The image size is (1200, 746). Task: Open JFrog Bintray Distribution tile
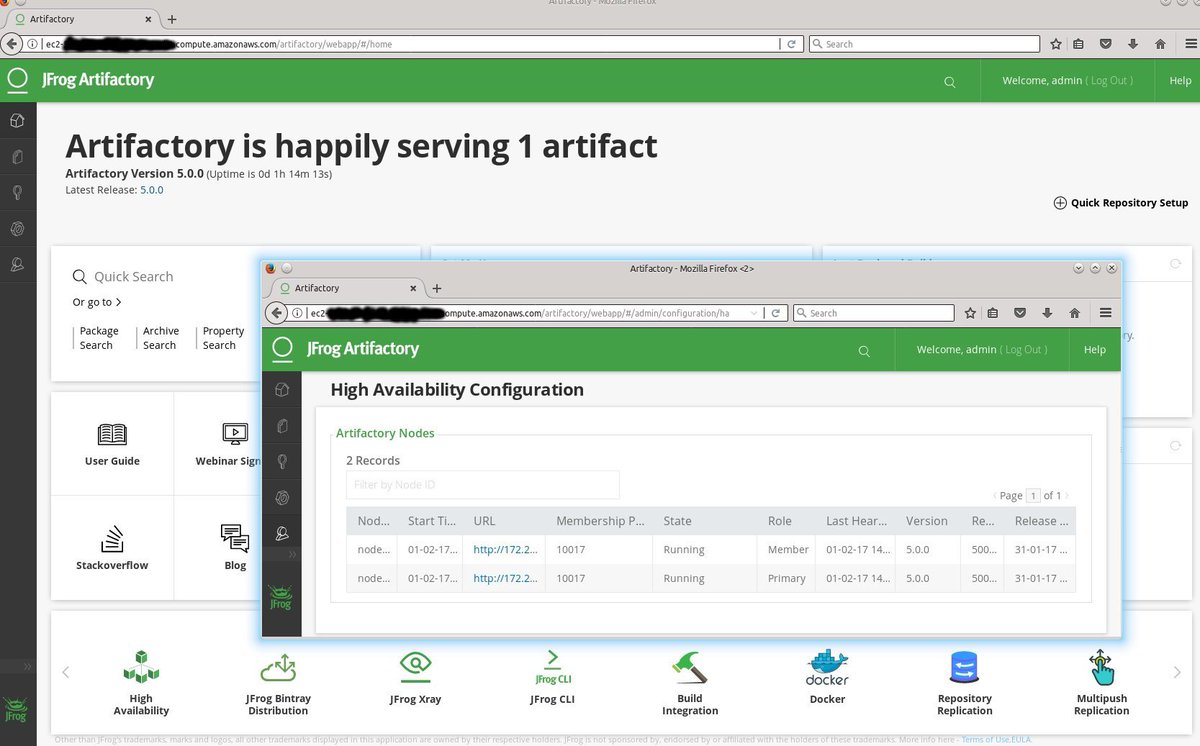pos(278,681)
